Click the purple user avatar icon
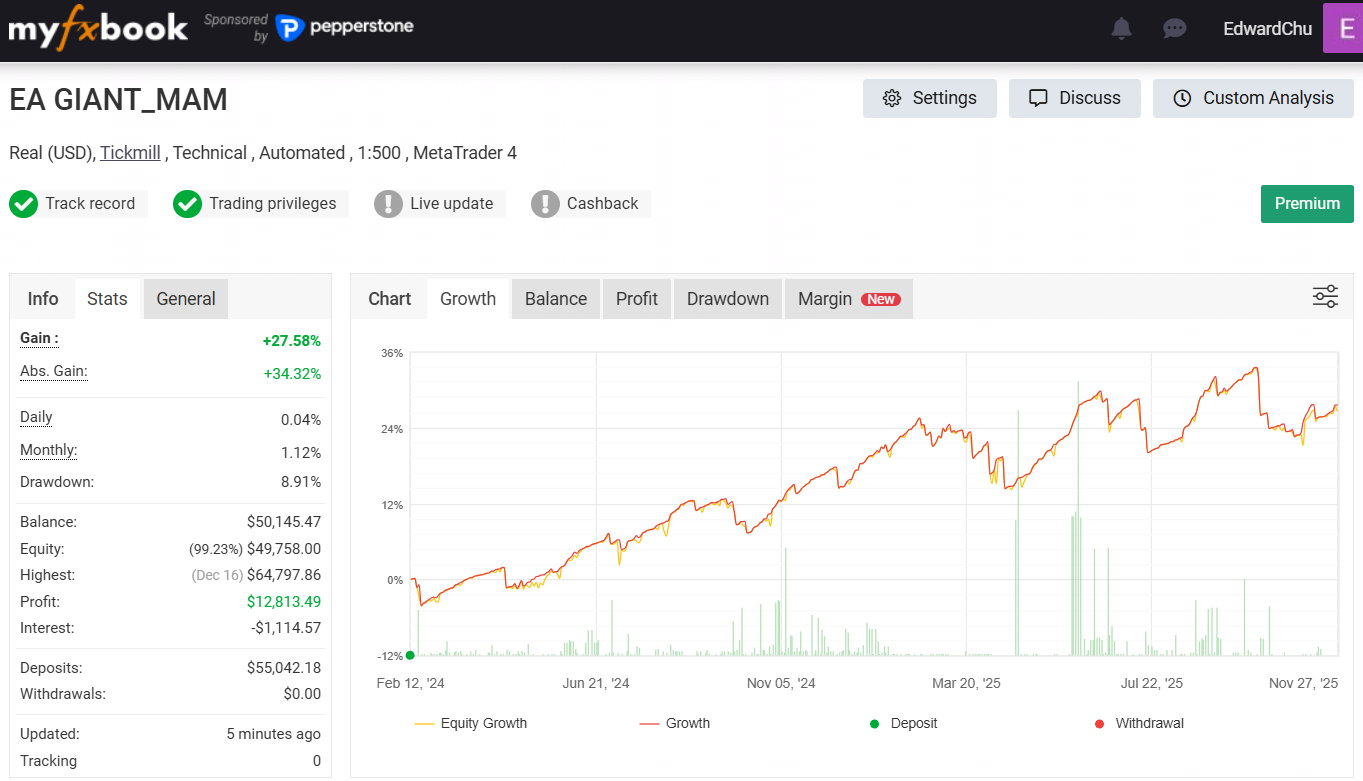Viewport: 1363px width, 781px height. point(1342,28)
